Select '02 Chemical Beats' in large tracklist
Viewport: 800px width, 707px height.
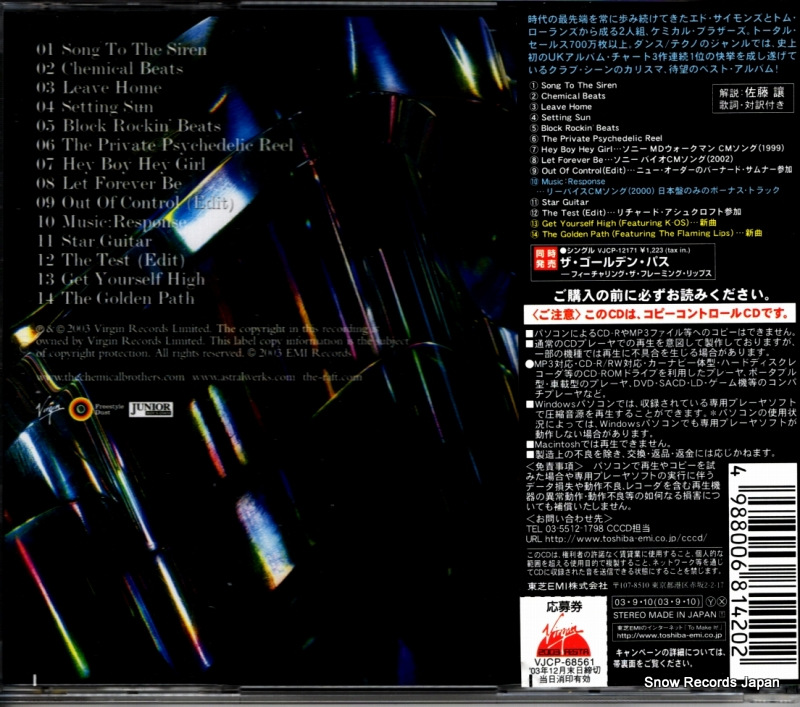coord(109,68)
